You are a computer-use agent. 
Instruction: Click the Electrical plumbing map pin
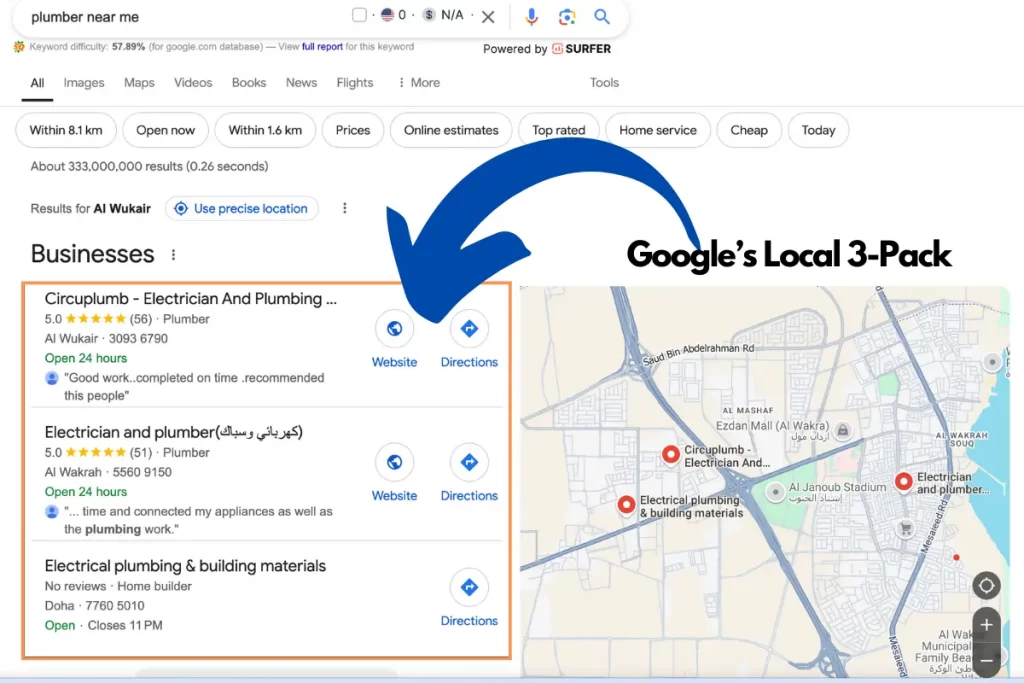[626, 504]
